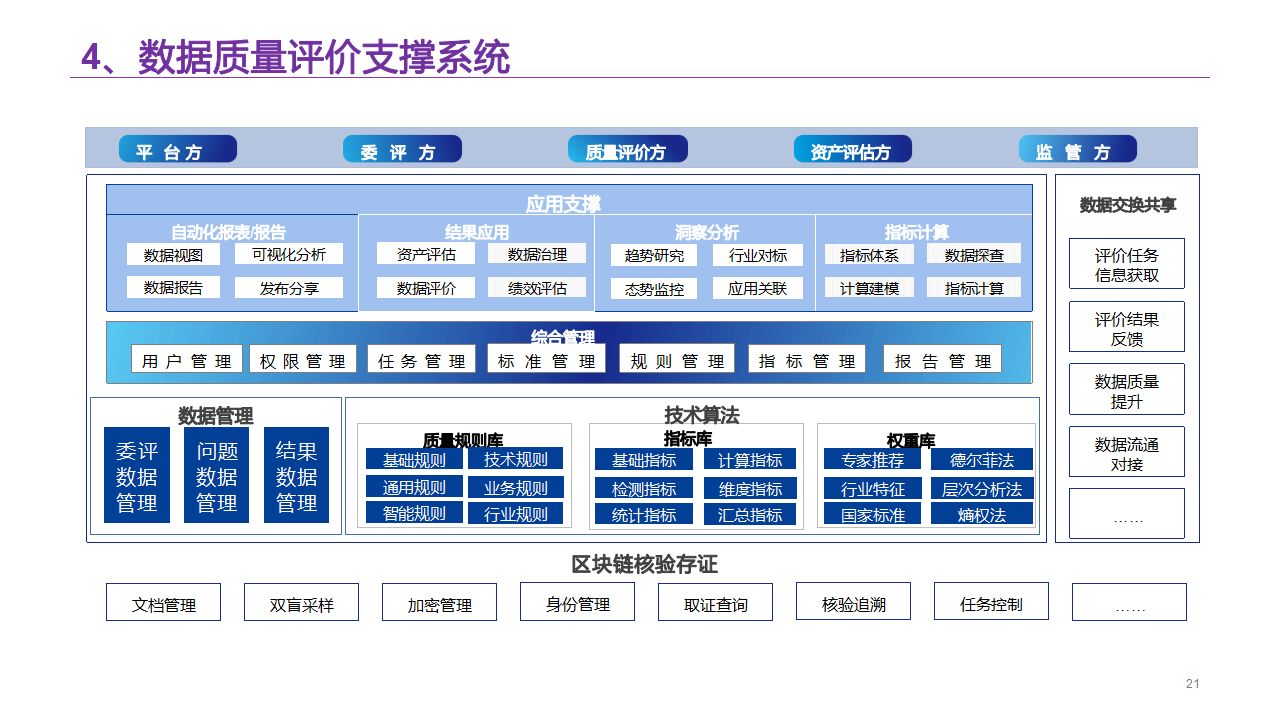Select the 质量评价方 pill
1280x720 pixels.
pos(629,149)
